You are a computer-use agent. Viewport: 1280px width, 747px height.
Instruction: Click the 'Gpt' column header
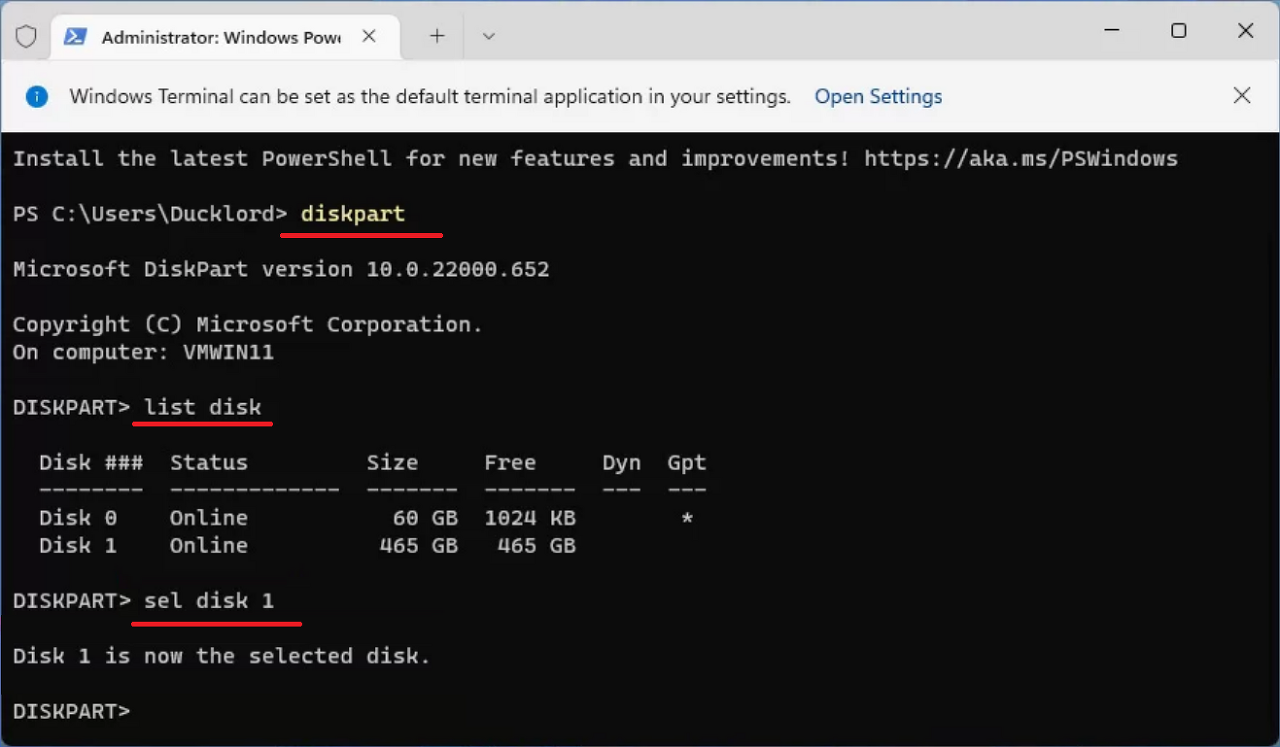click(x=687, y=463)
